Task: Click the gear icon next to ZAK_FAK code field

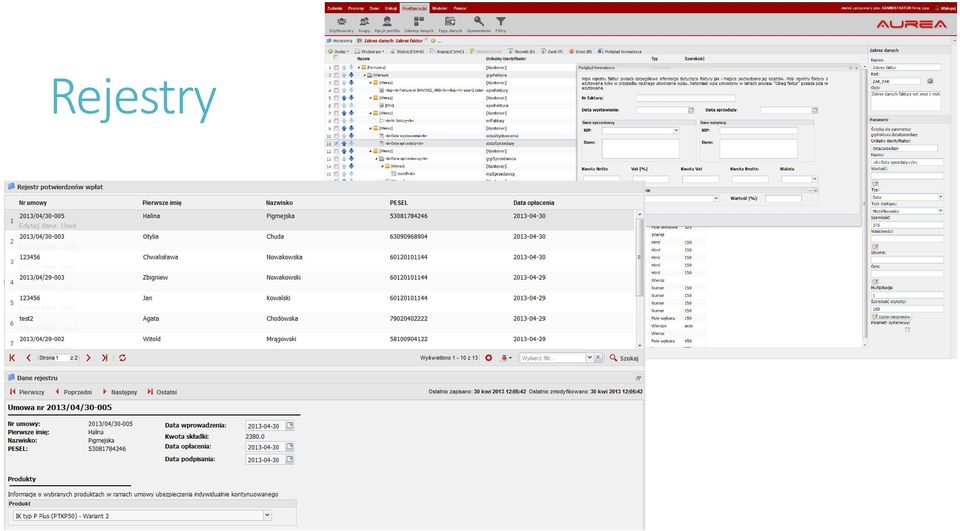Action: click(930, 81)
